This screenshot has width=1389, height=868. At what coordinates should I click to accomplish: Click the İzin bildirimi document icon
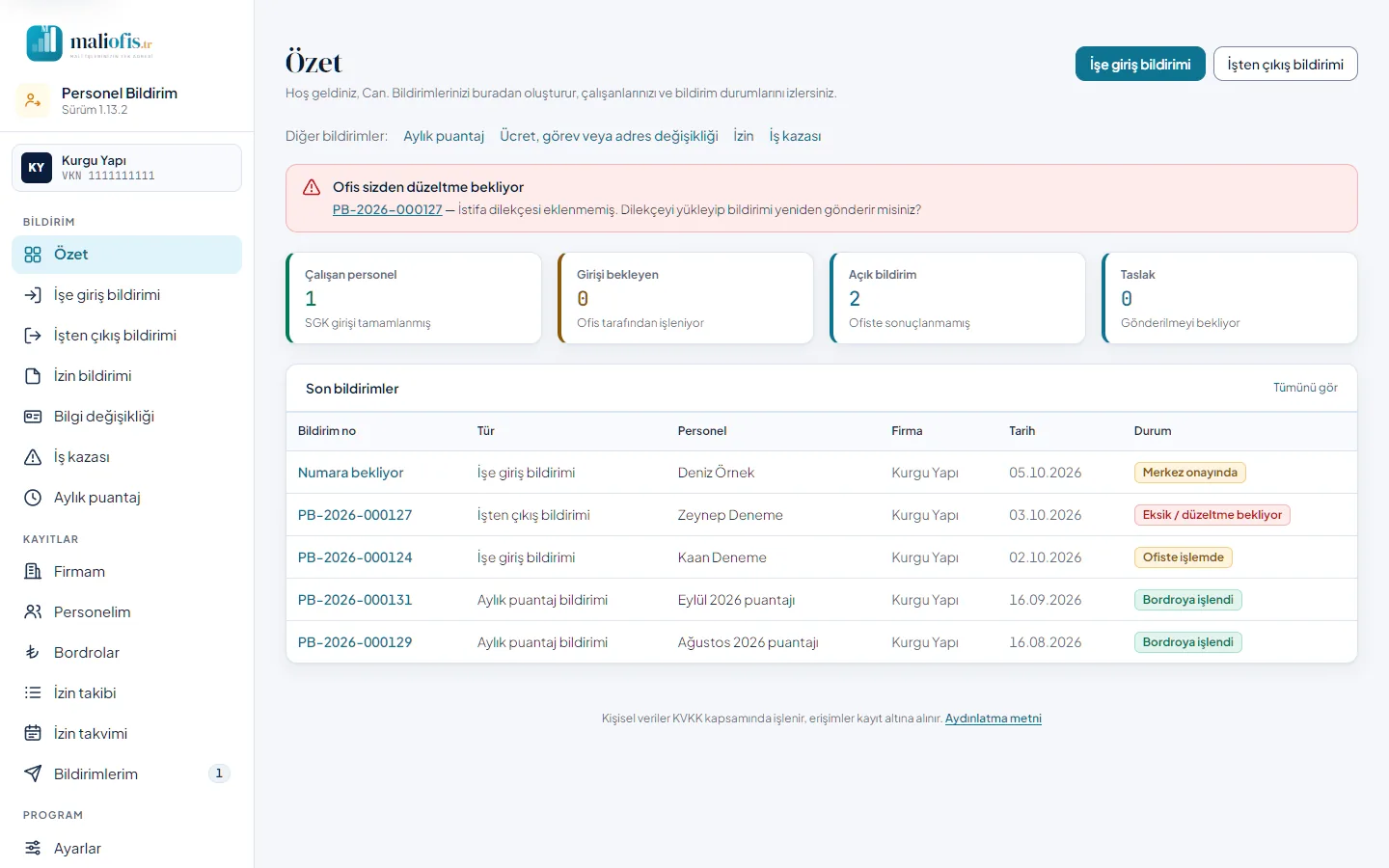coord(33,376)
